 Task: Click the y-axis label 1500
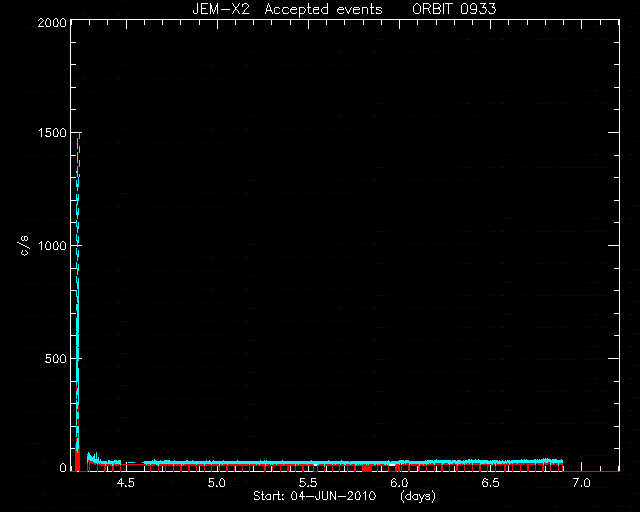pyautogui.click(x=52, y=133)
